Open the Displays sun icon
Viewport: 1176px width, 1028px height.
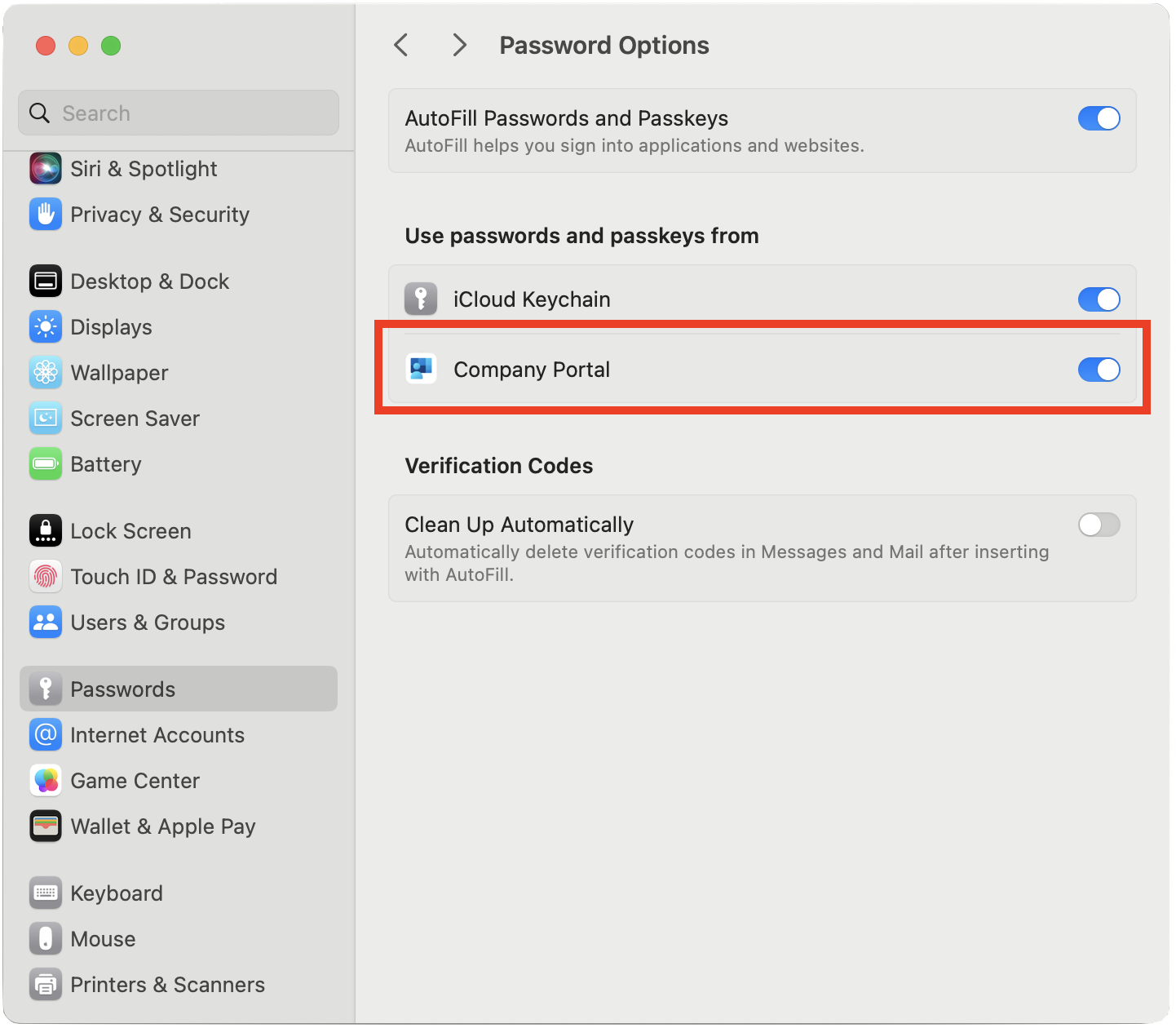46,327
